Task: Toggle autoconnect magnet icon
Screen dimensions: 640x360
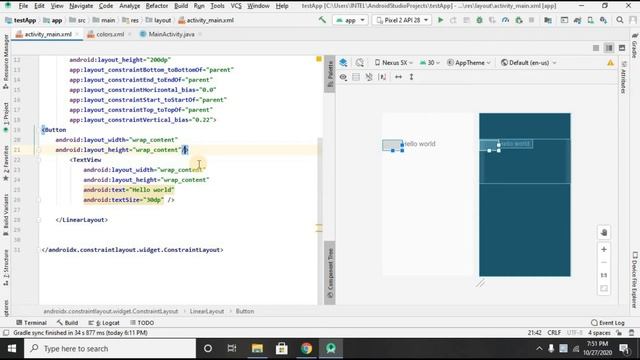Action: pyautogui.click(x=356, y=77)
